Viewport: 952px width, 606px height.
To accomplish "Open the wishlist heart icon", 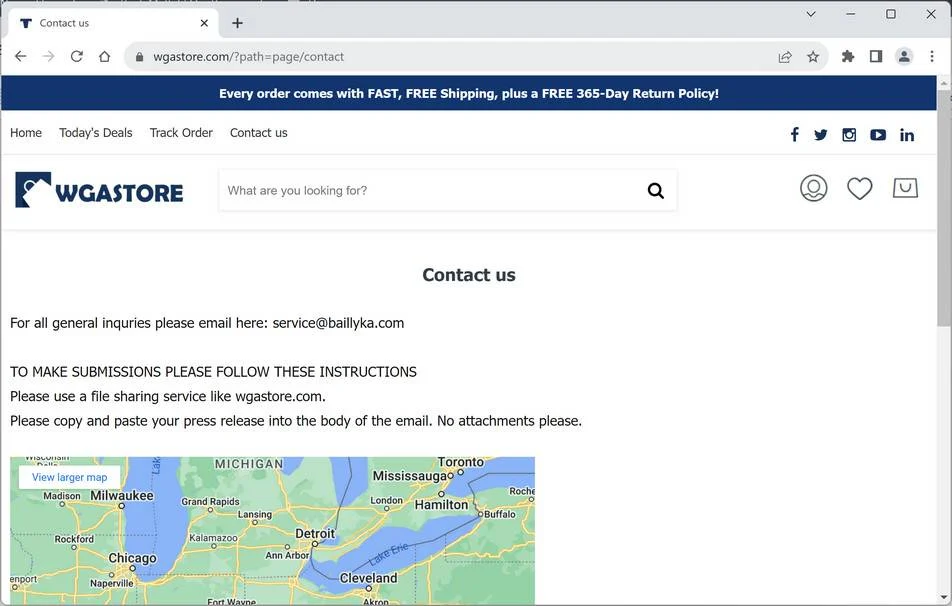I will [860, 188].
